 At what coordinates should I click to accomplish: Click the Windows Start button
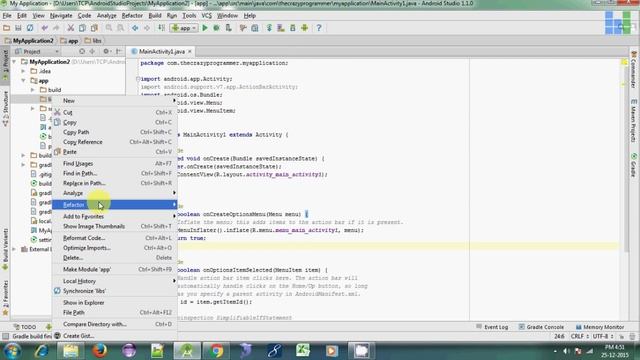[12, 351]
